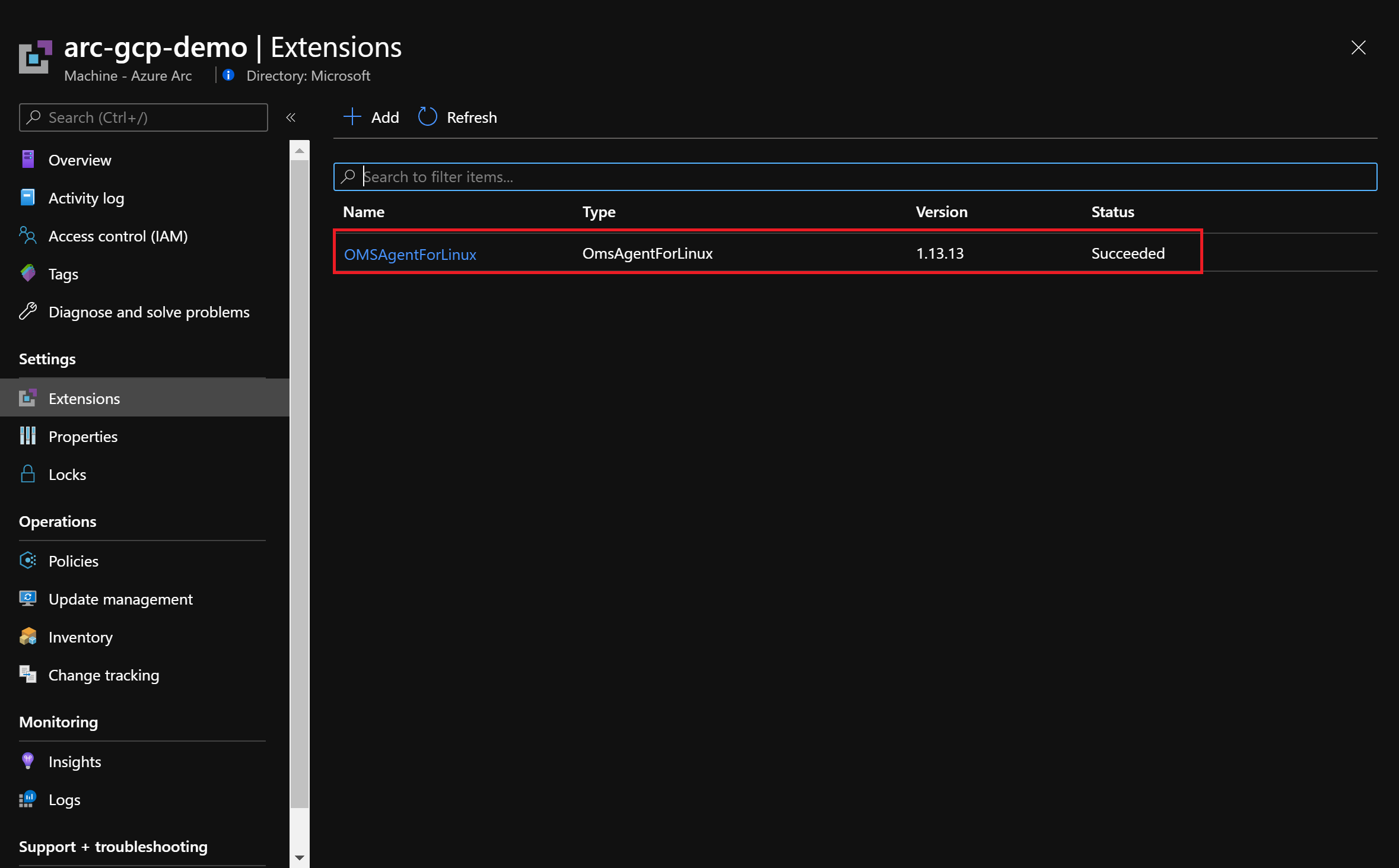This screenshot has width=1399, height=868.
Task: Click the Activity log icon
Action: (x=28, y=198)
